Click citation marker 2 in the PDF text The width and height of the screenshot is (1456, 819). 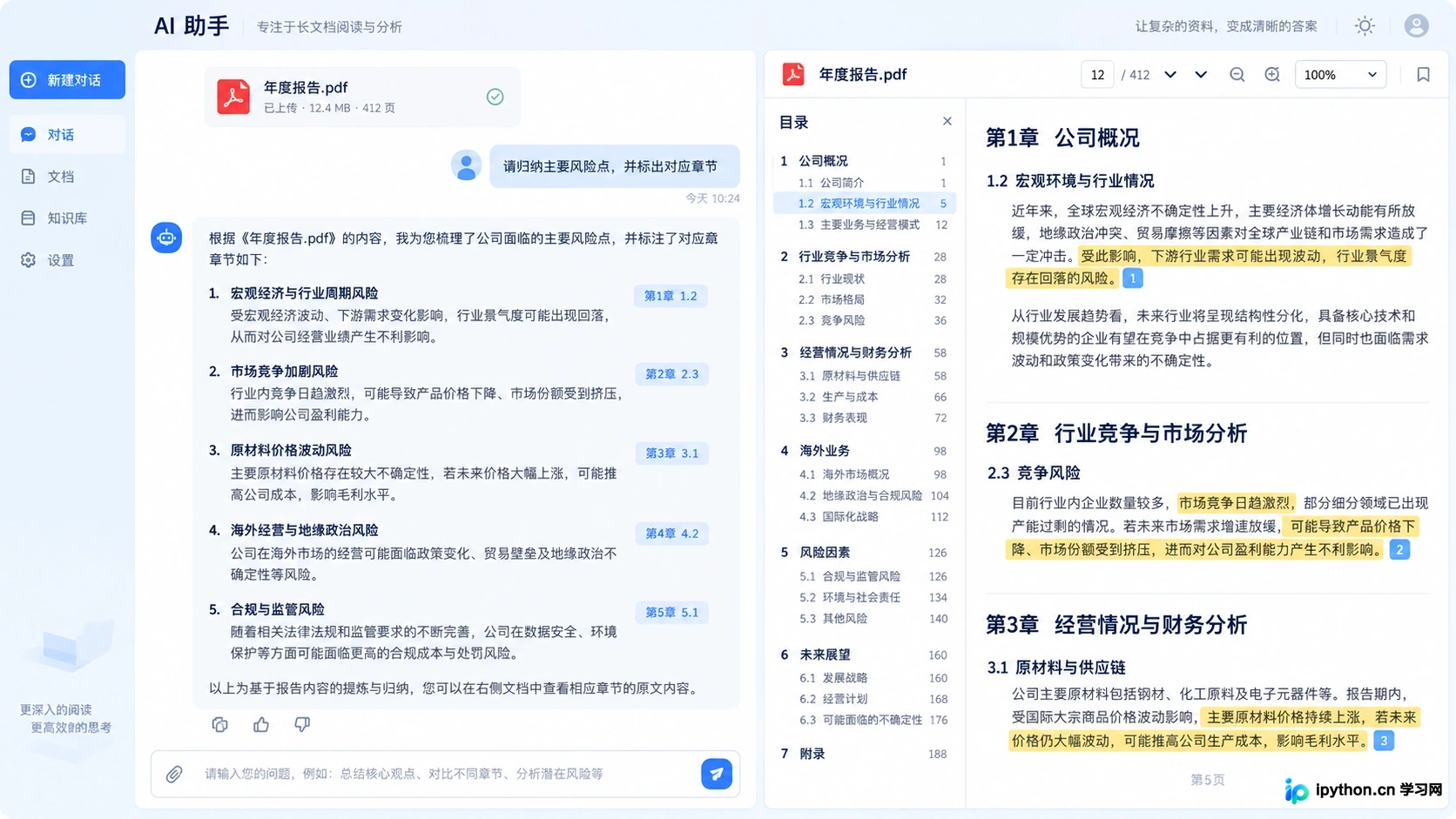tap(1399, 550)
